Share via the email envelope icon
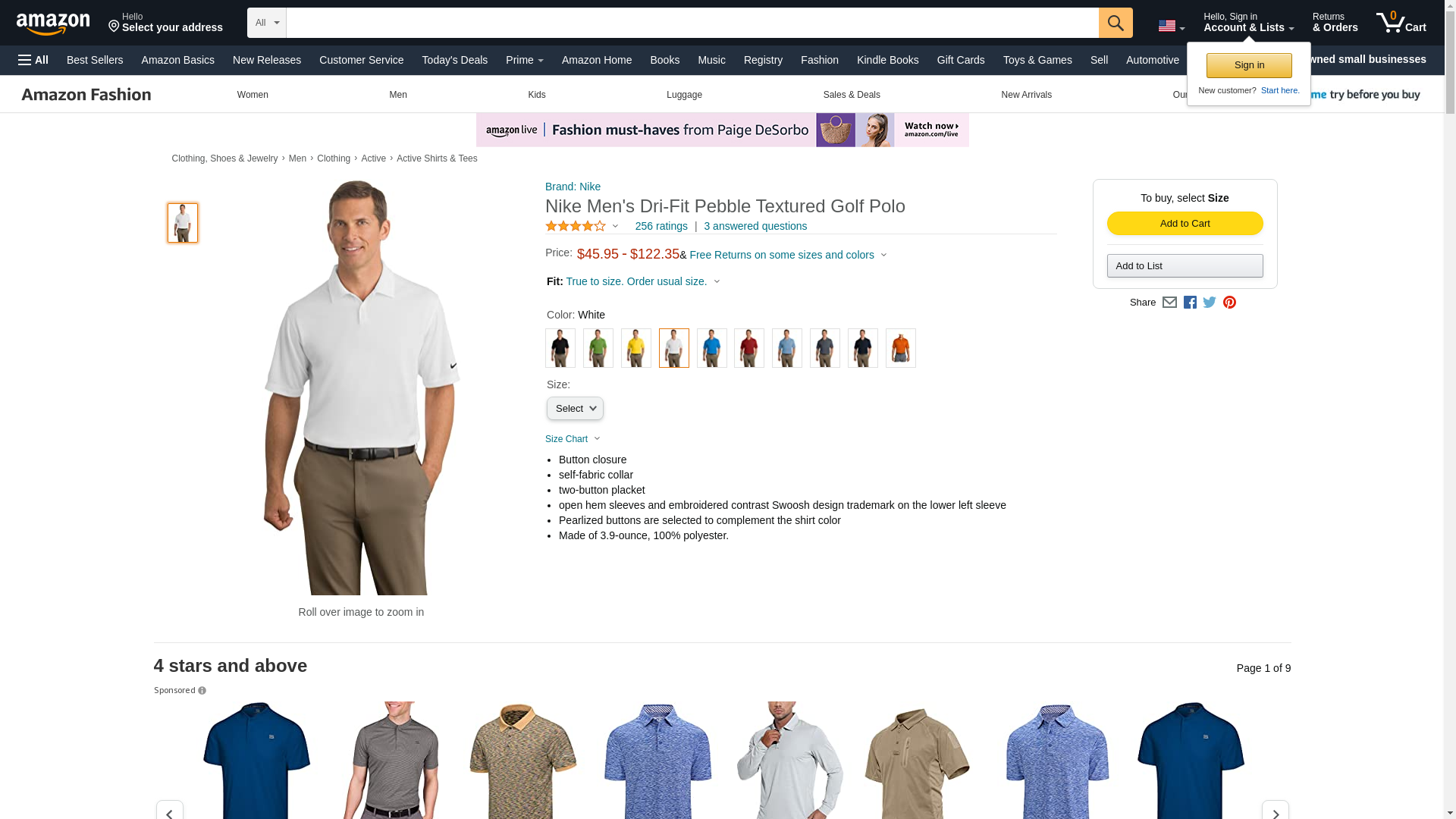The width and height of the screenshot is (1456, 819). click(1169, 302)
